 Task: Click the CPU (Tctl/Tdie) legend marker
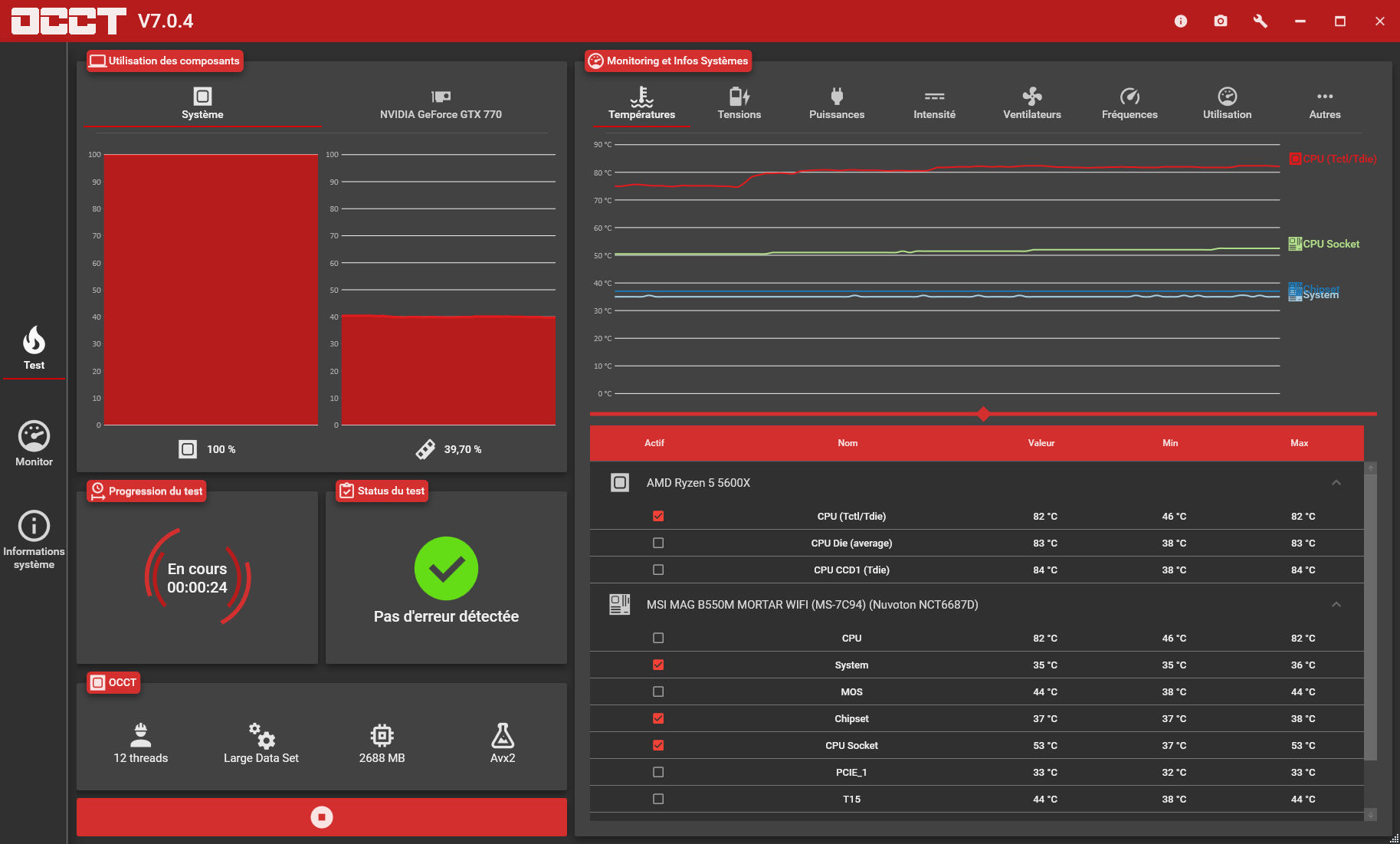[x=1295, y=159]
